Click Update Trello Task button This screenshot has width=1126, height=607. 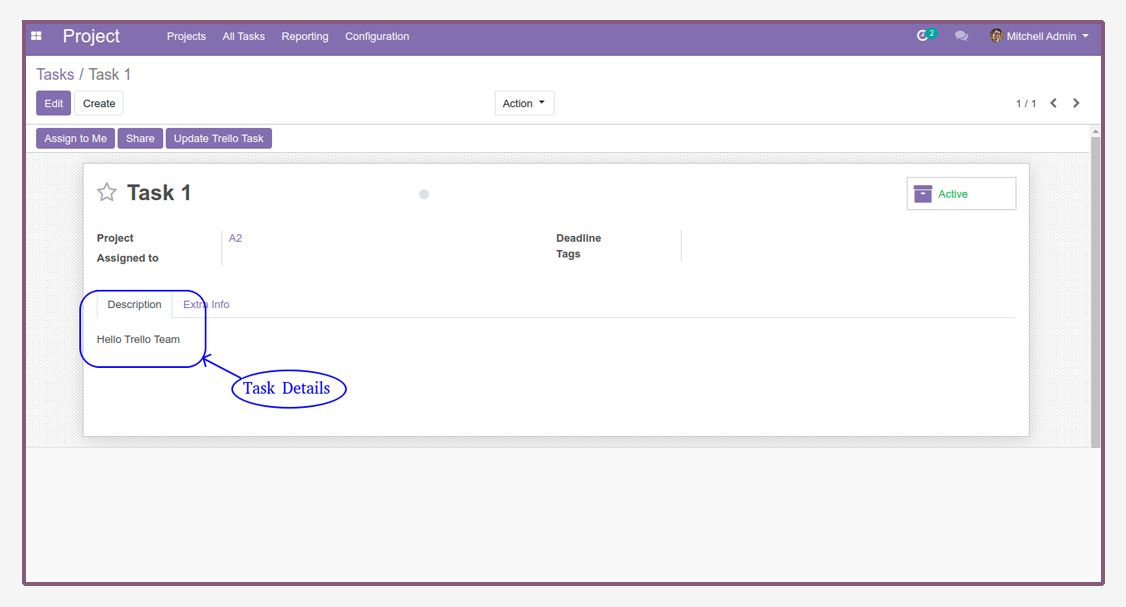pos(218,138)
